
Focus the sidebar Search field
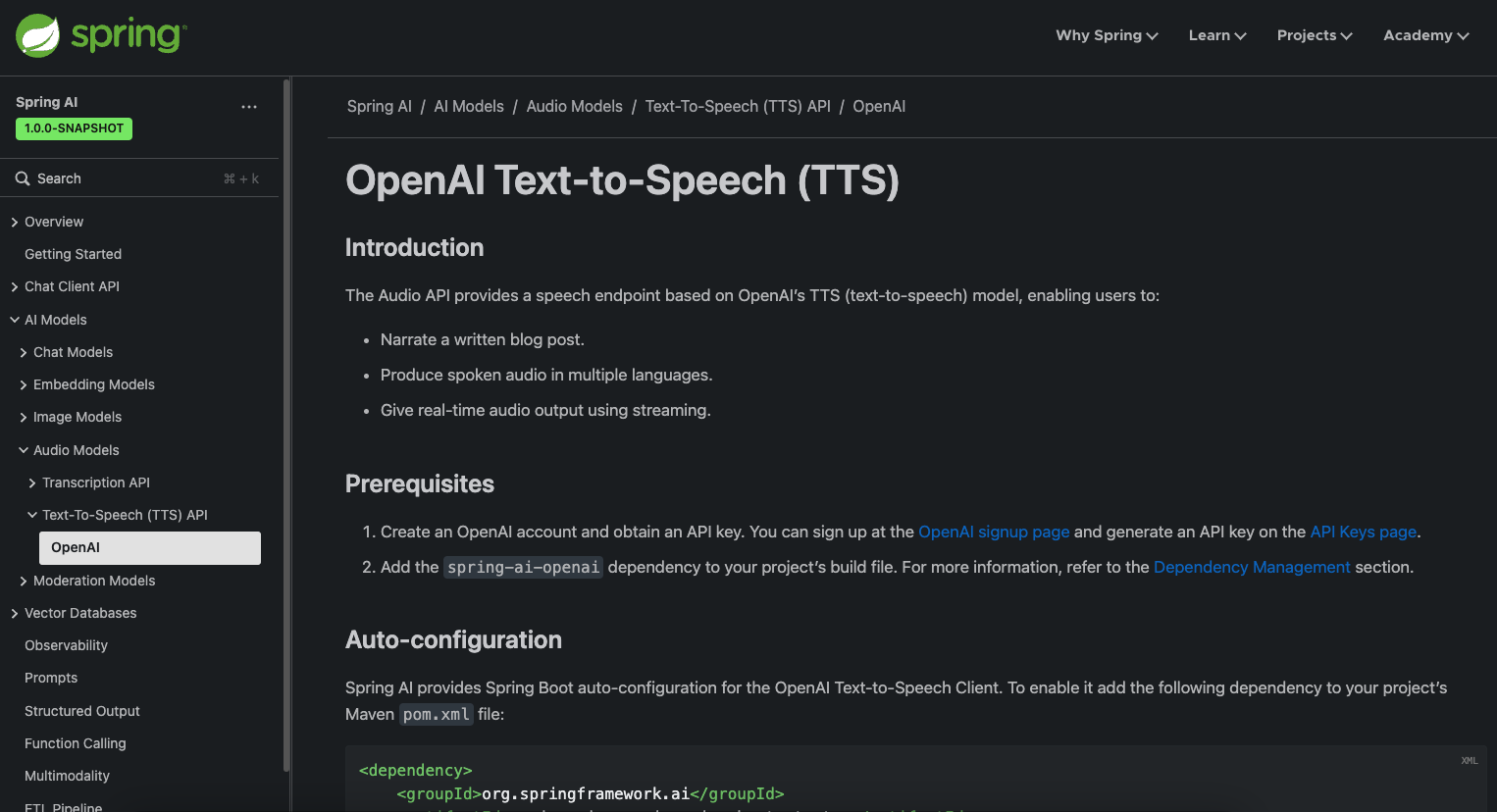pos(139,178)
